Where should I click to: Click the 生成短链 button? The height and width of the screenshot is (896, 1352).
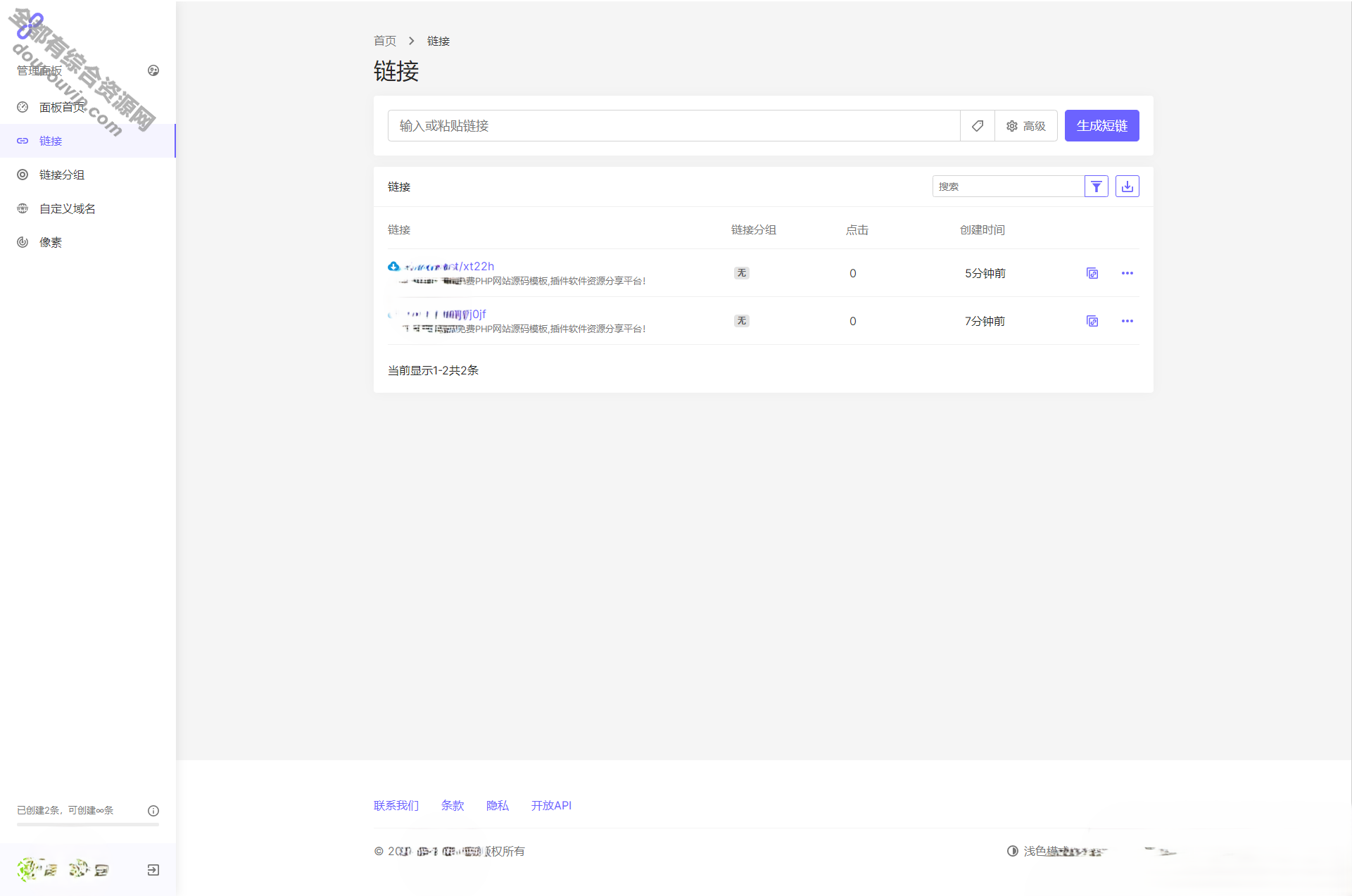(1101, 126)
